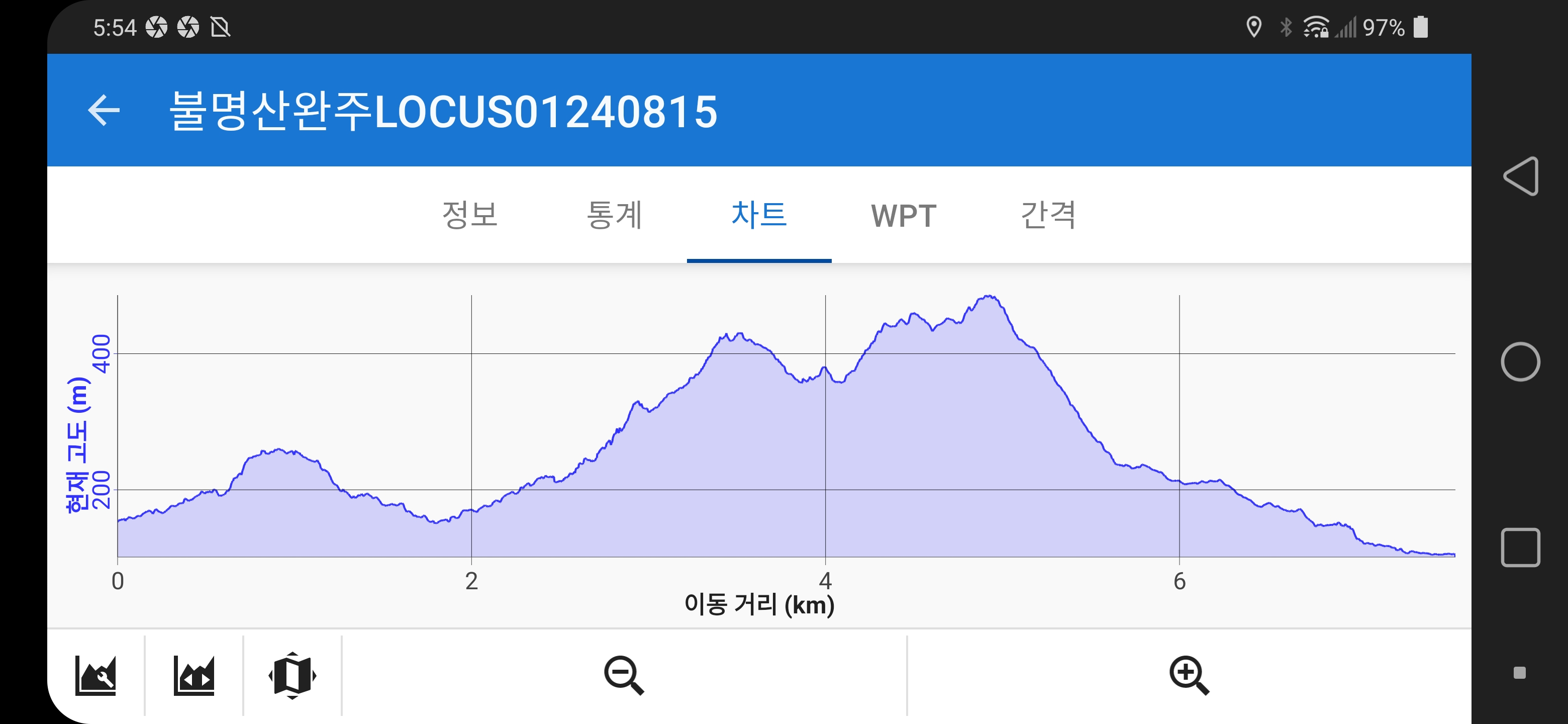The image size is (1568, 724).
Task: Zoom in the elevation chart
Action: (x=1189, y=675)
